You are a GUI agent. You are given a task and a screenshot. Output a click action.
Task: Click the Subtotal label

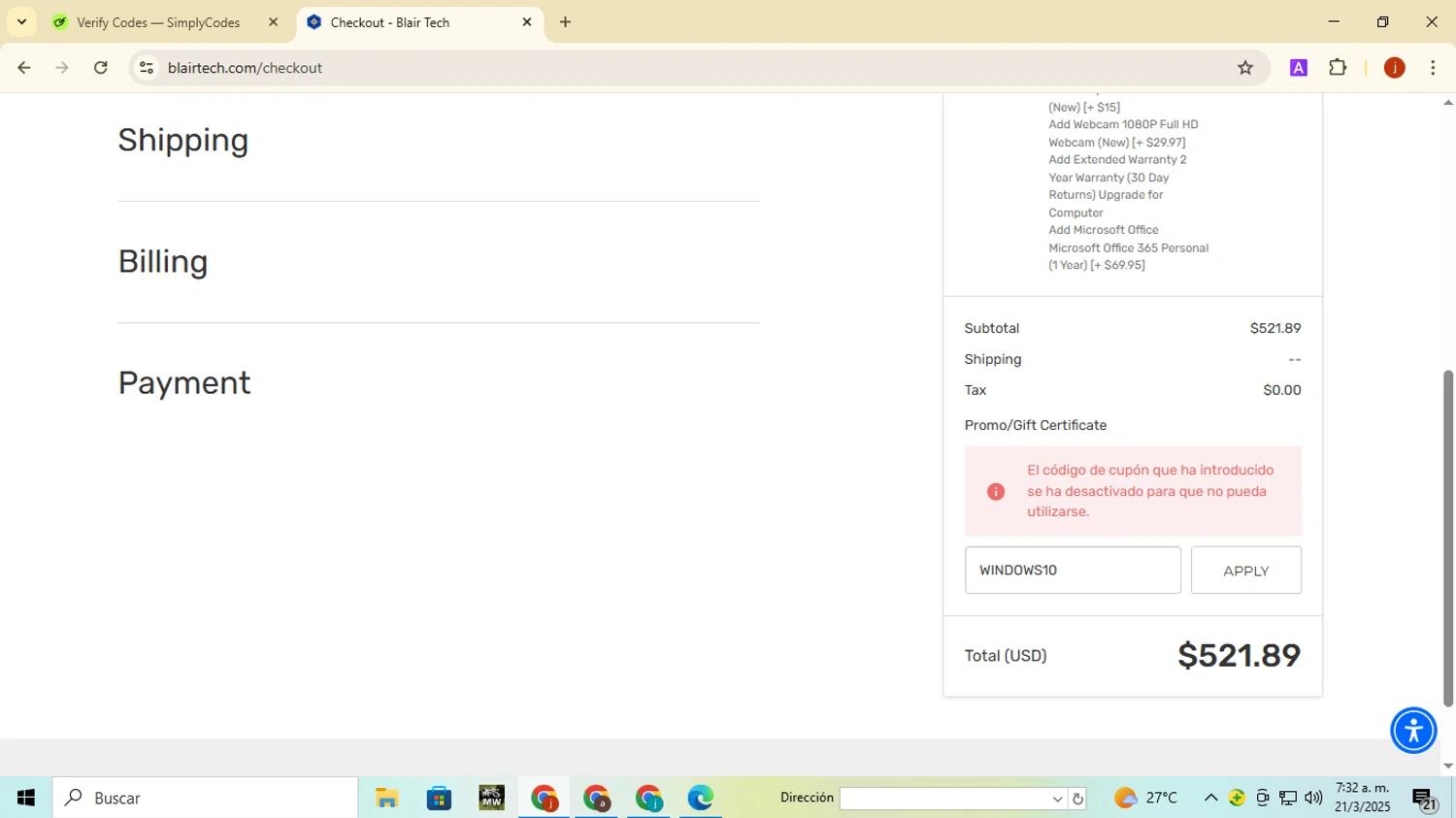coord(992,328)
